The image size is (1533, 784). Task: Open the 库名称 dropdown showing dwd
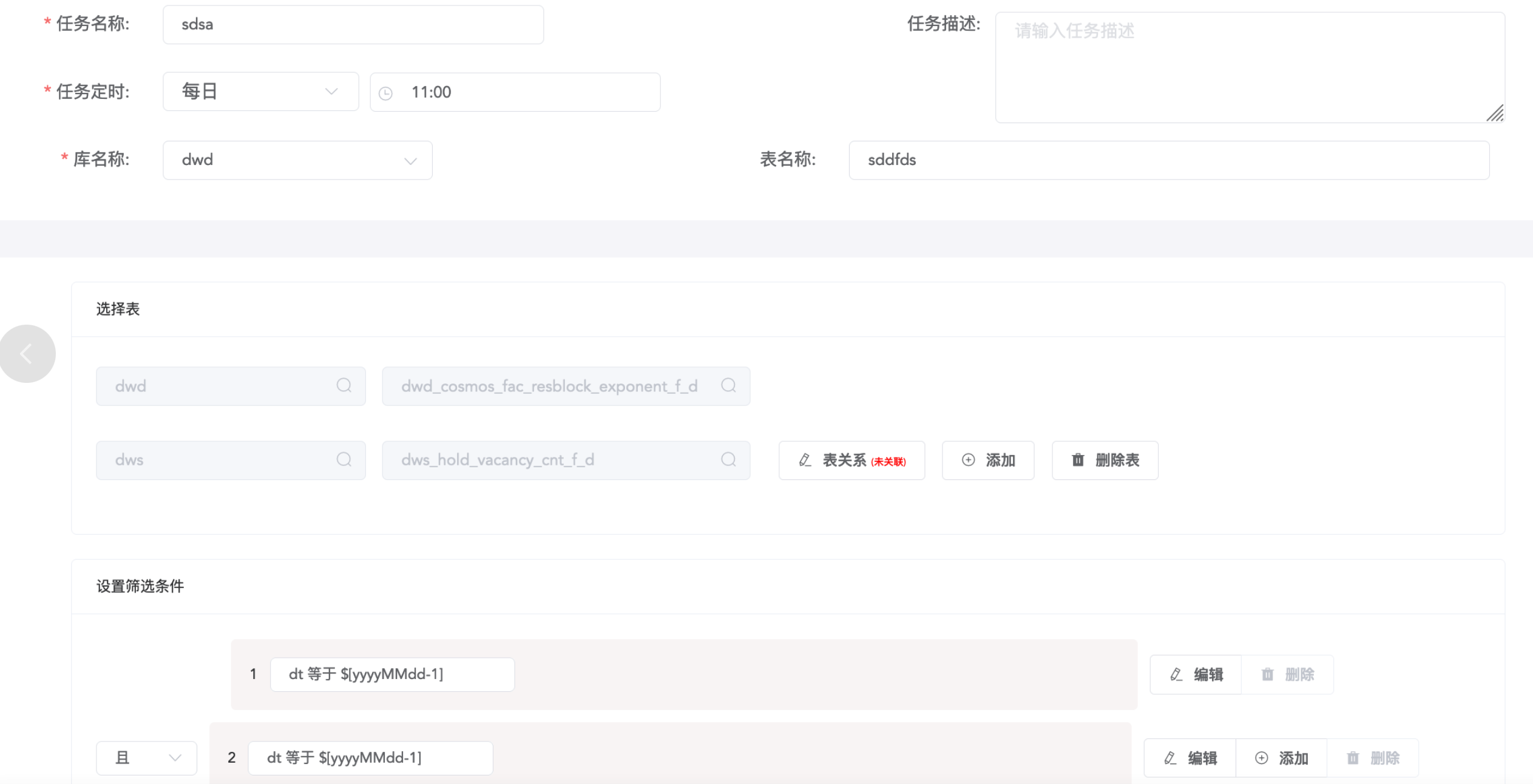click(x=297, y=160)
